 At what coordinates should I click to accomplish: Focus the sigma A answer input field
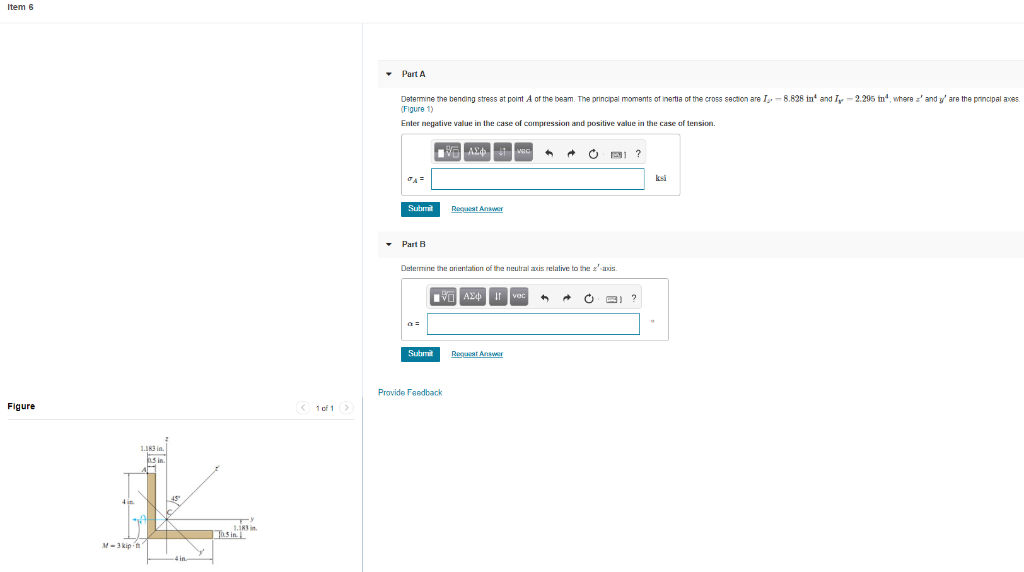click(x=537, y=178)
